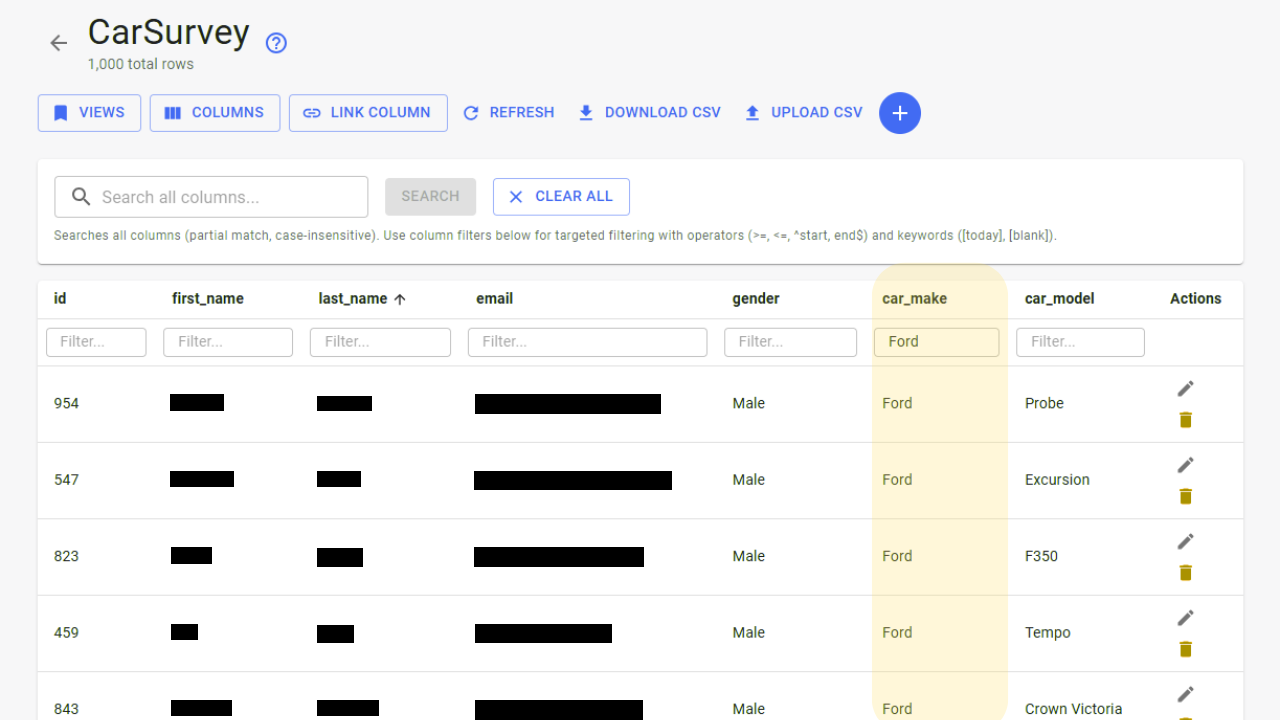Click the first_name filter box
Image resolution: width=1280 pixels, height=720 pixels.
pos(228,342)
